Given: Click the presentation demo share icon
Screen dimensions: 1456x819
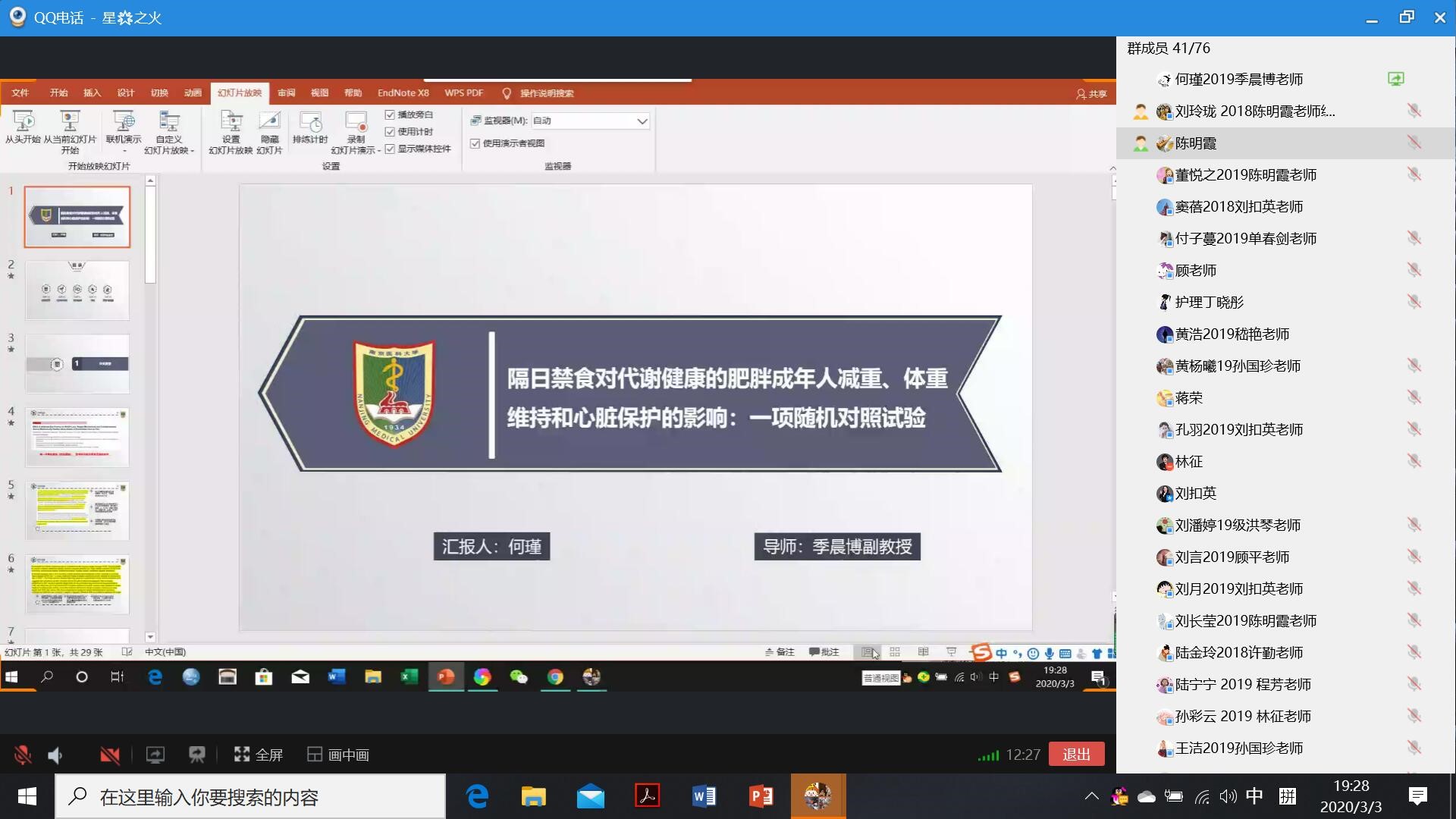Looking at the screenshot, I should click(197, 755).
